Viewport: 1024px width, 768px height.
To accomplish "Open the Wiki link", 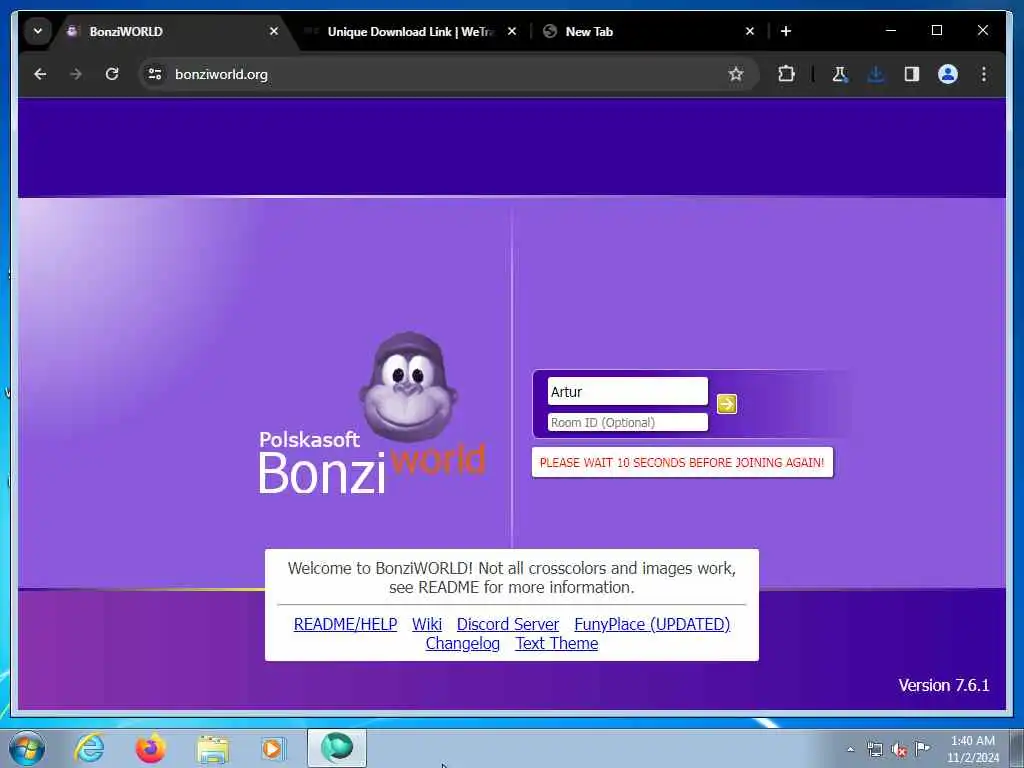I will [x=427, y=624].
